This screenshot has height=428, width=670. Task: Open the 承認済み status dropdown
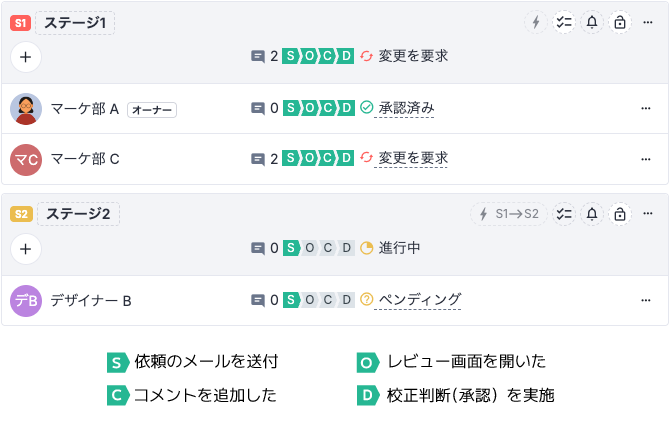pyautogui.click(x=404, y=108)
